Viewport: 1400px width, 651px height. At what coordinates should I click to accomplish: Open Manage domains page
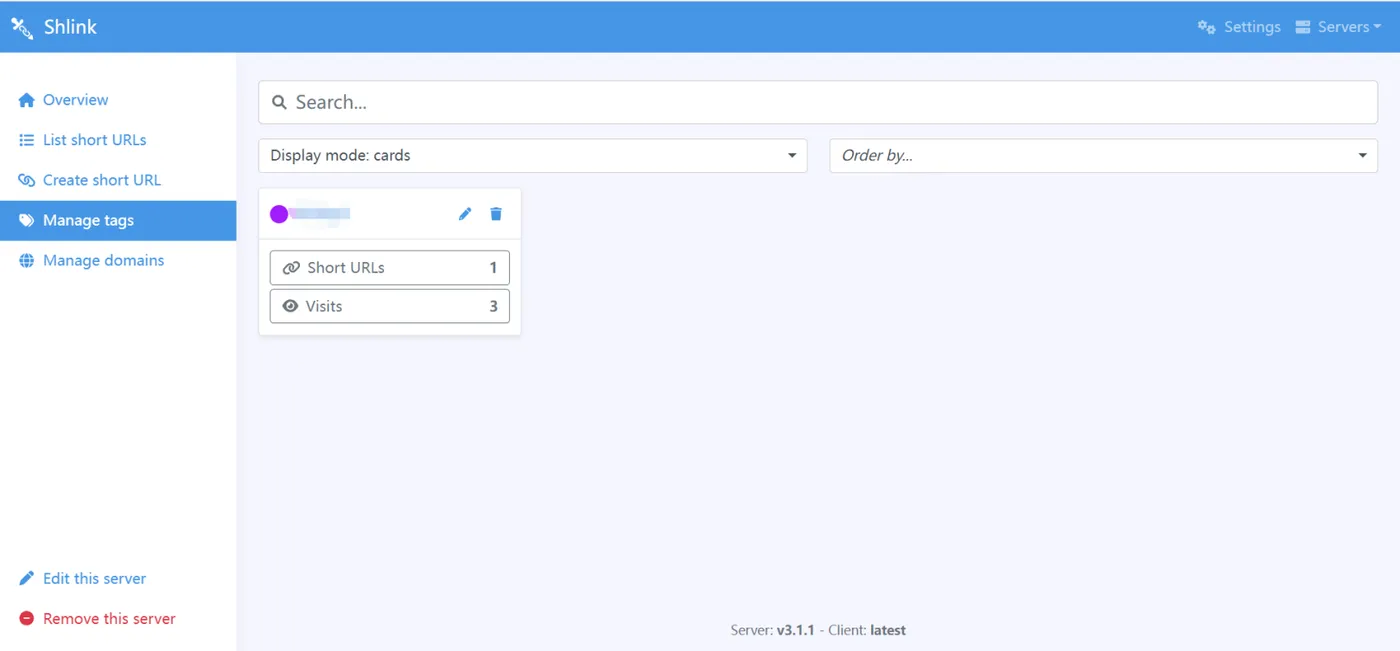(x=118, y=260)
